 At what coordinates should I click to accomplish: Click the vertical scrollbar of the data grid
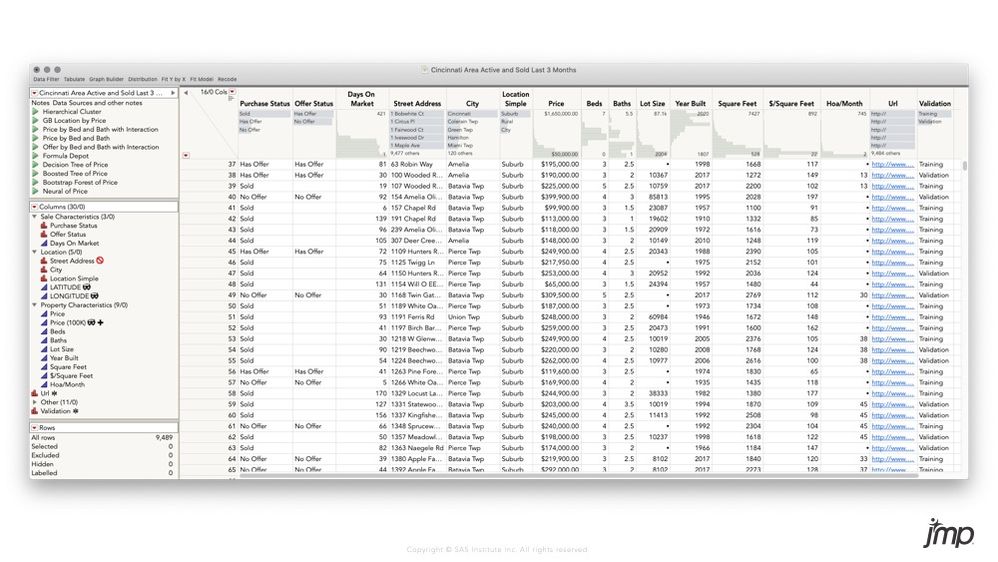click(964, 165)
